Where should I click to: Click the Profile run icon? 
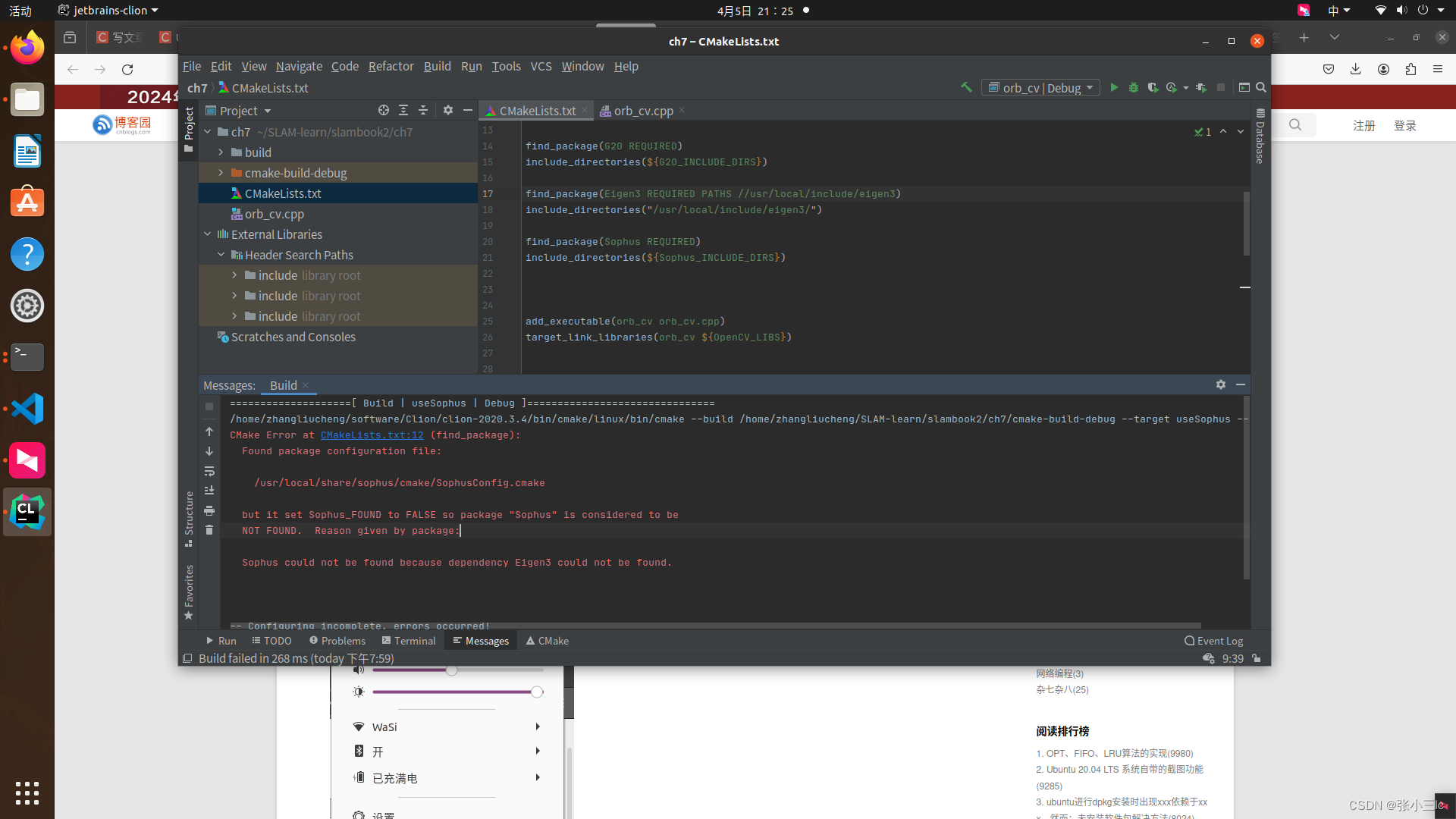[1172, 87]
